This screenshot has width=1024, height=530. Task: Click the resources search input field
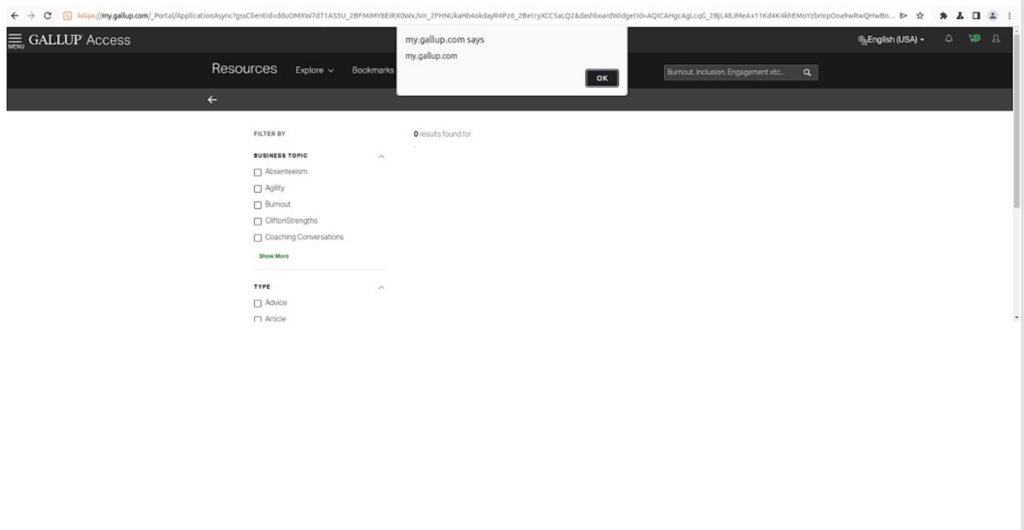pos(728,72)
